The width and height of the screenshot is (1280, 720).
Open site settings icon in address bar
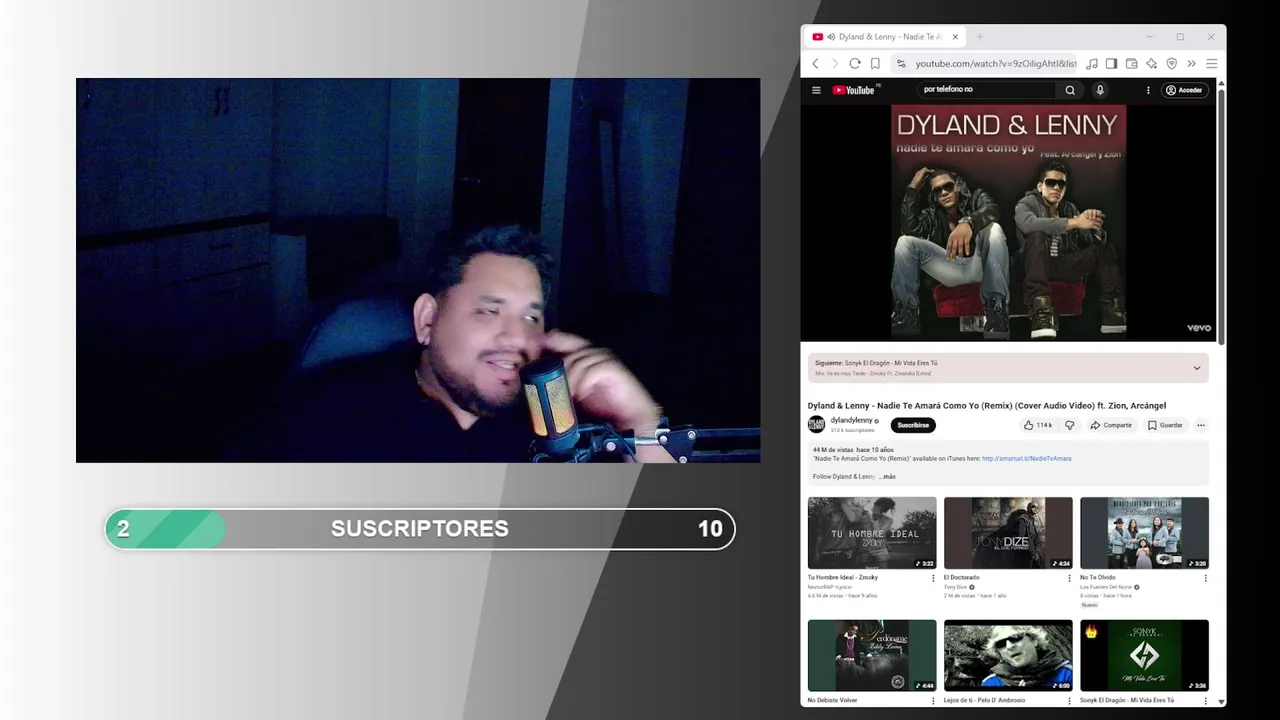click(901, 63)
